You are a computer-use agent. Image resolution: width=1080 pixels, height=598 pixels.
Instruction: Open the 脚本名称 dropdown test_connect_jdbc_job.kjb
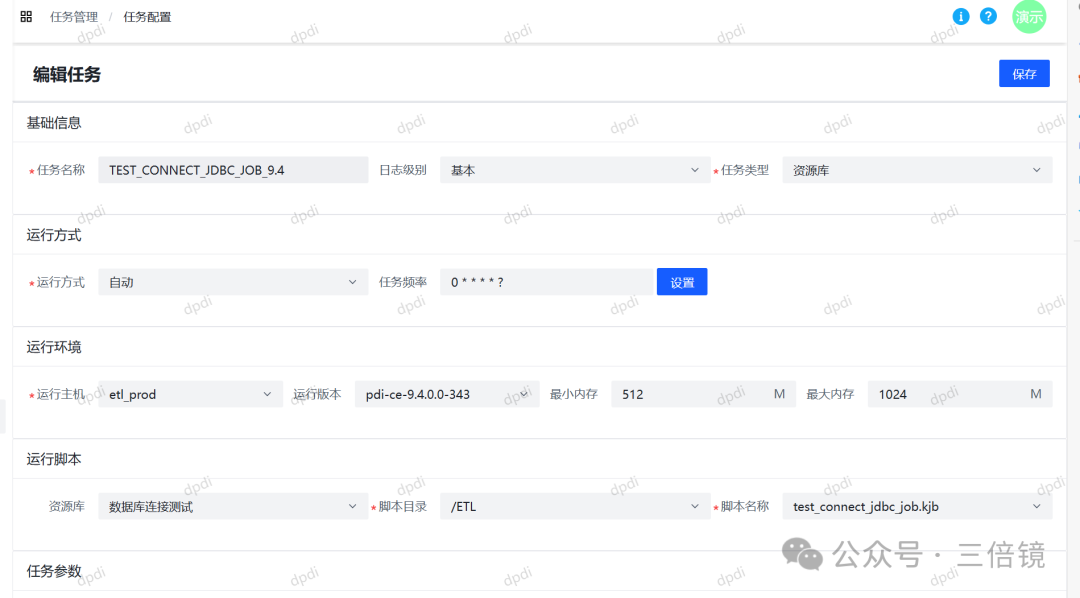(917, 506)
